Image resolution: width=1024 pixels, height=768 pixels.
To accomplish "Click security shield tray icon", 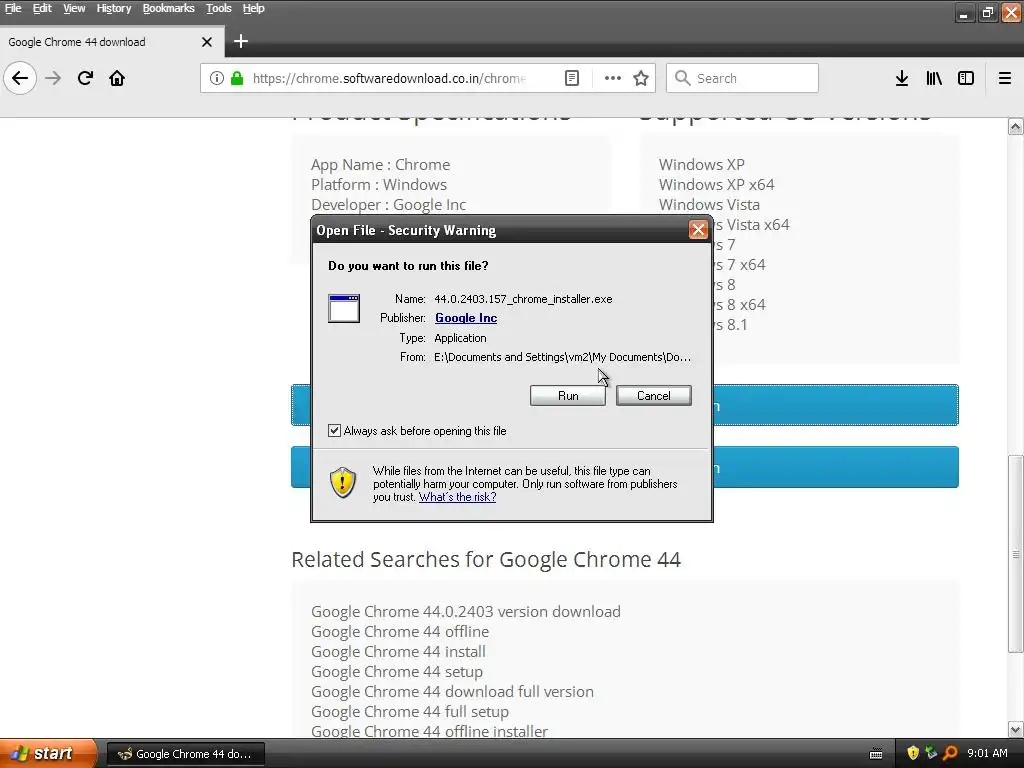I will (x=913, y=753).
